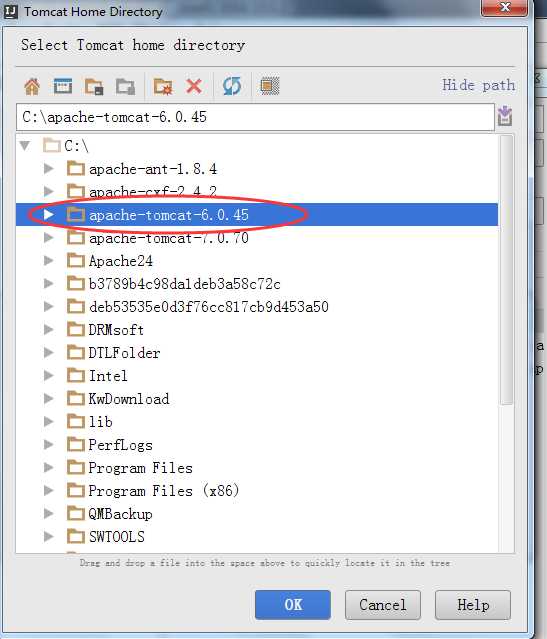
Task: Expand the DRMsoft folder arrow
Action: (x=49, y=329)
